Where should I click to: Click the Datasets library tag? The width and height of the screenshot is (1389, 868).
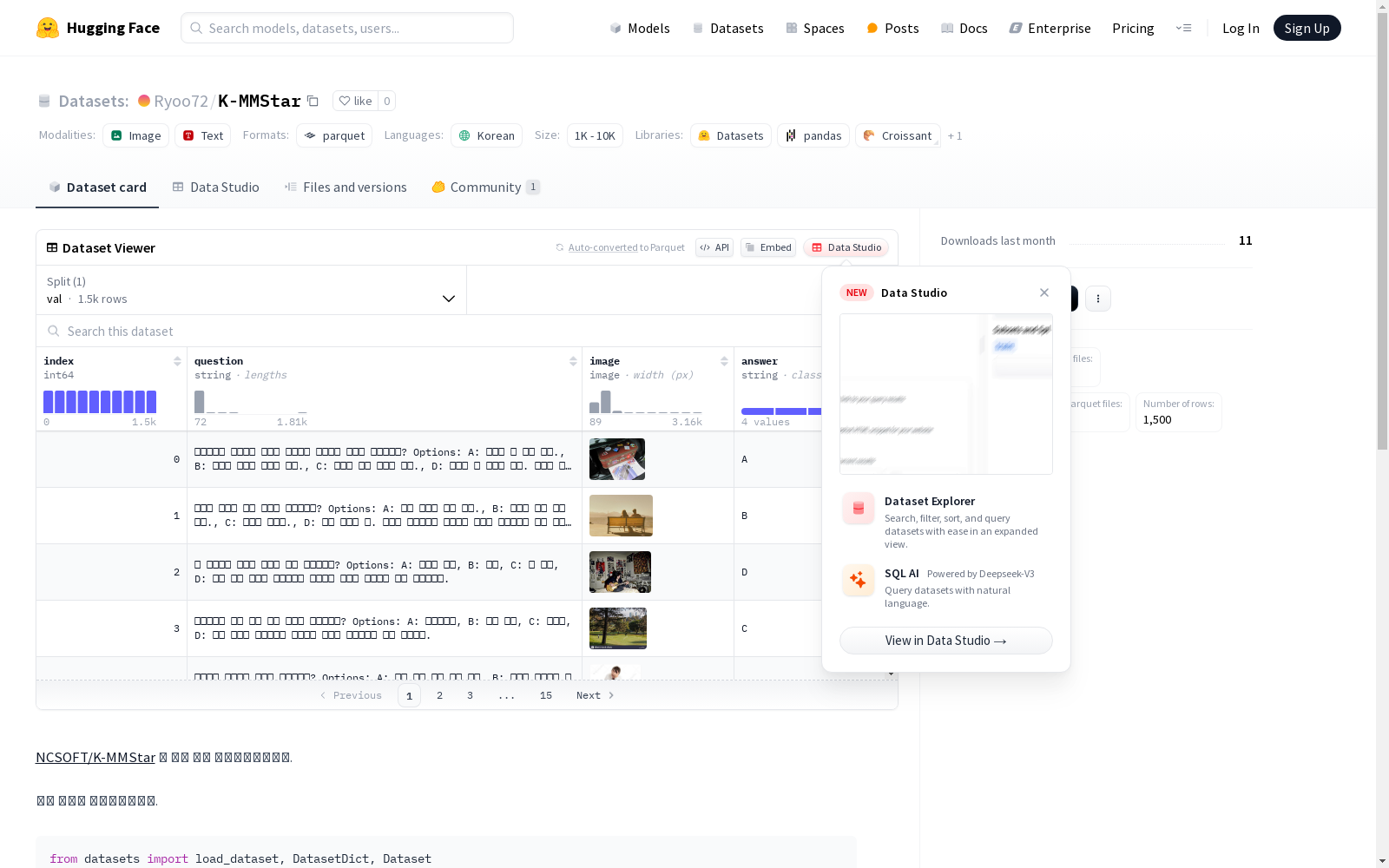(731, 135)
